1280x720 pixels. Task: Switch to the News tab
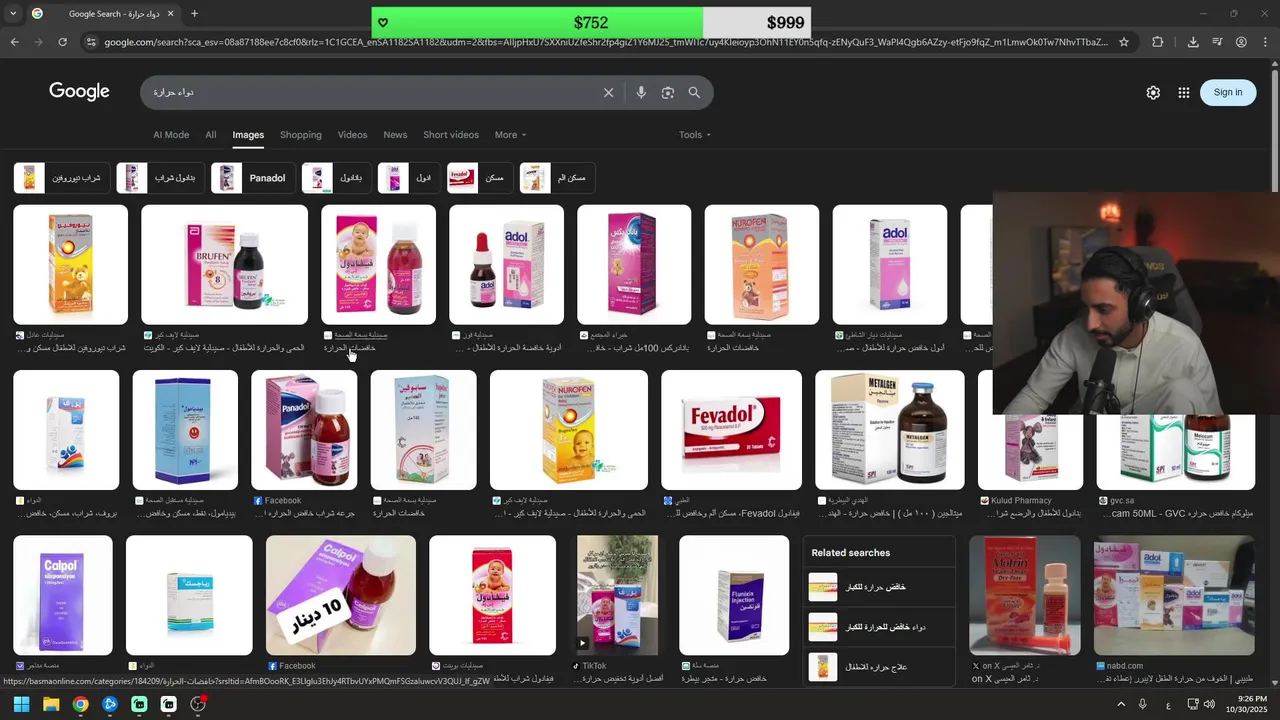395,135
